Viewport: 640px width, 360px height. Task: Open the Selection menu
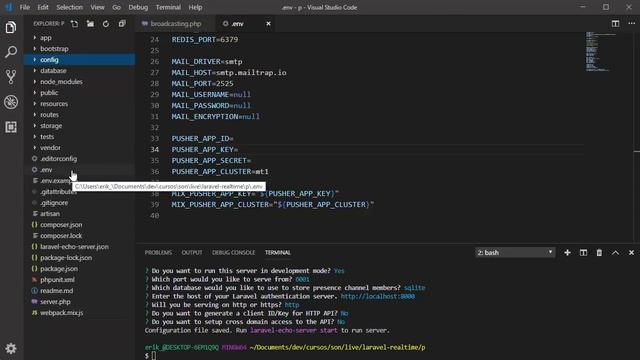[x=69, y=7]
